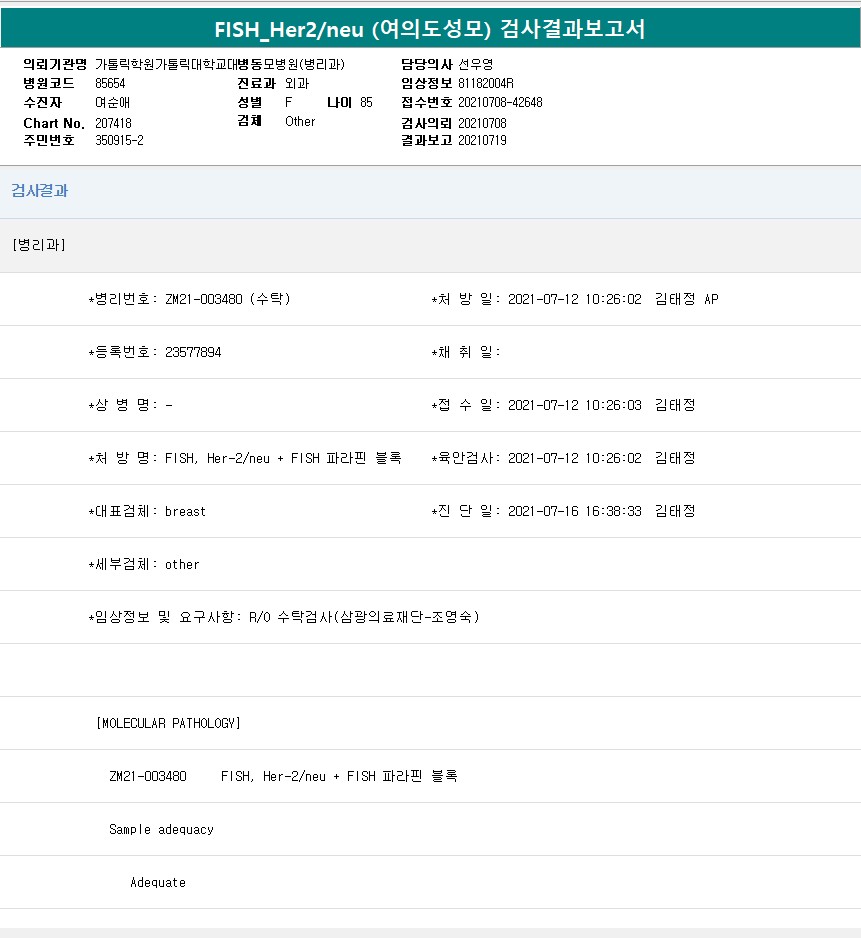This screenshot has height=938, width=861.
Task: Click reception number 20210708-42648
Action: [x=500, y=102]
